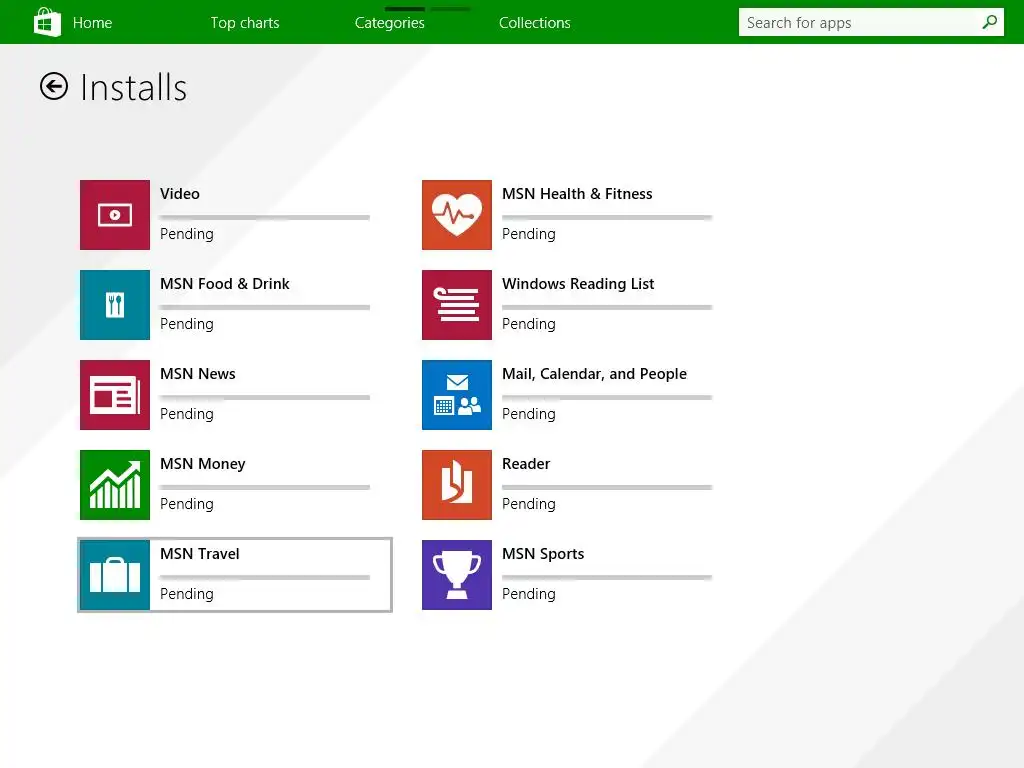
Task: Click the MSN Travel title text
Action: tap(200, 554)
